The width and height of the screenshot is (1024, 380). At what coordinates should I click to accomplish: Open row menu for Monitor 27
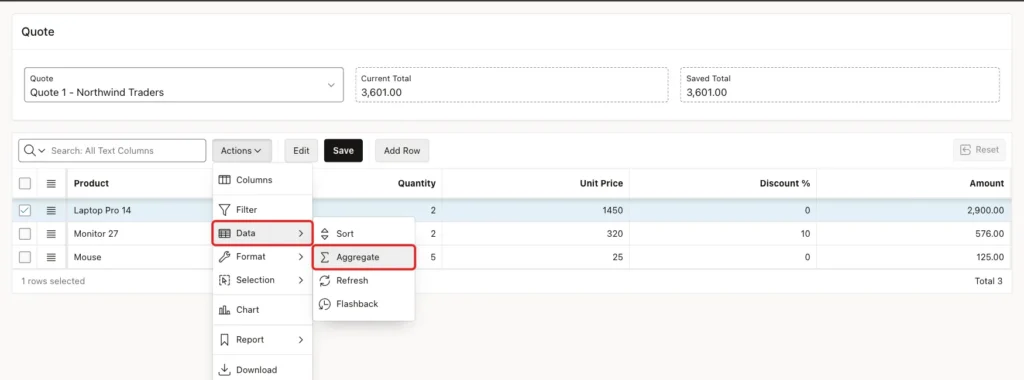coord(52,234)
